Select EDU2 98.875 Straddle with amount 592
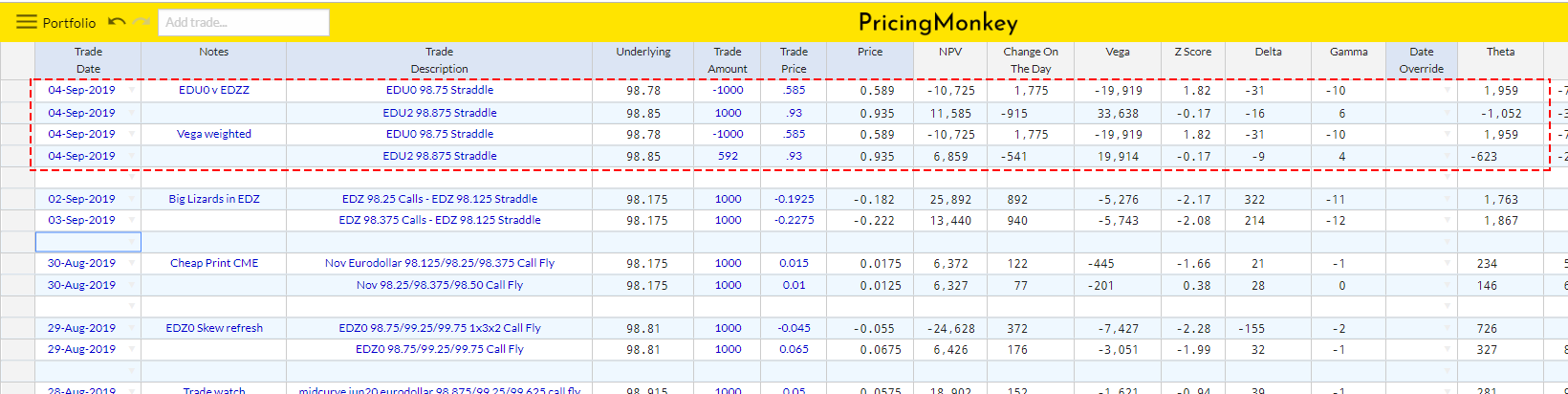The height and width of the screenshot is (394, 1568). 439,156
